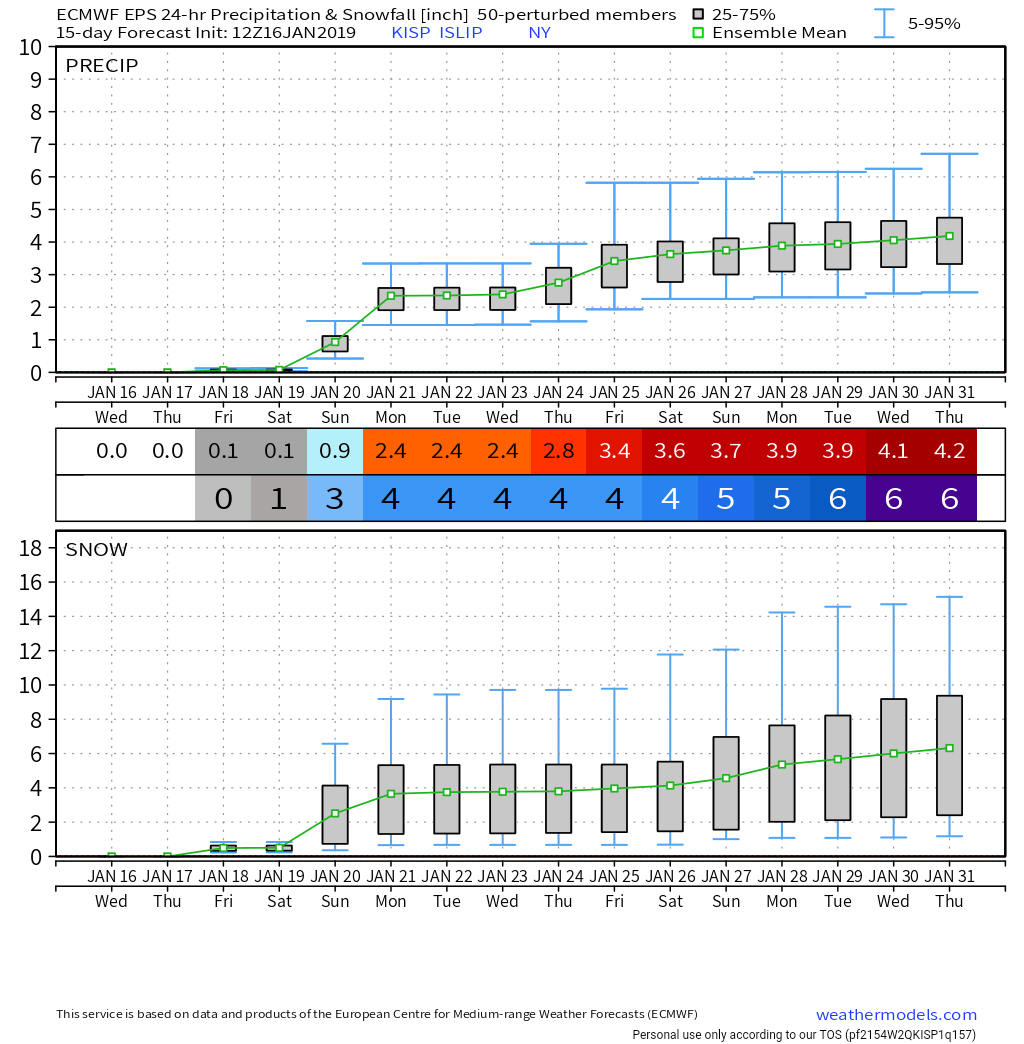Viewport: 1024px width, 1044px height.
Task: Click the blue 5-95% whisker legend icon
Action: click(884, 23)
